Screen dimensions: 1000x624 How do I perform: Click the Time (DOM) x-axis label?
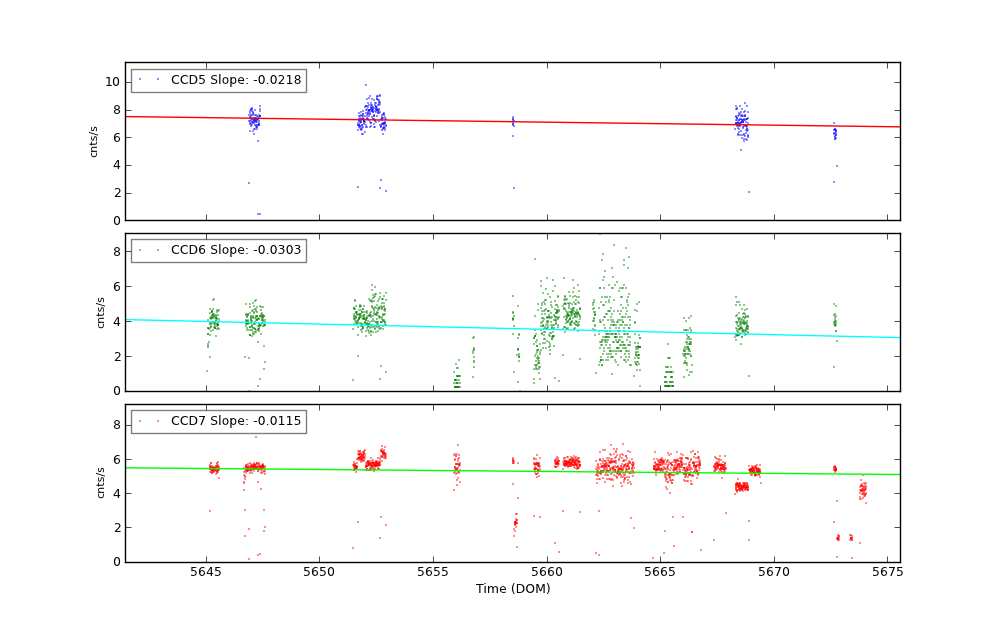coord(512,589)
